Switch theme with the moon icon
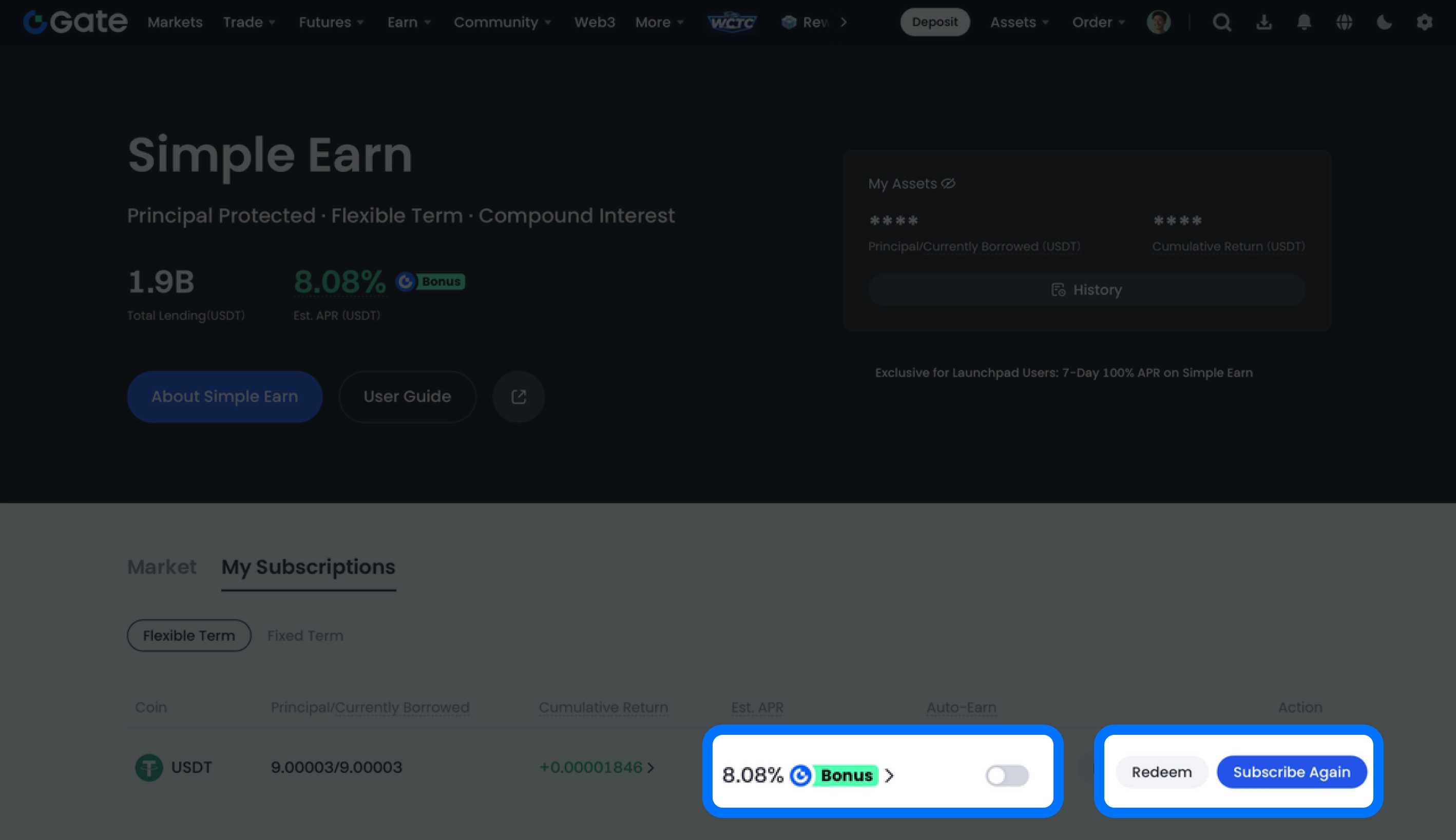The height and width of the screenshot is (840, 1456). (1384, 23)
